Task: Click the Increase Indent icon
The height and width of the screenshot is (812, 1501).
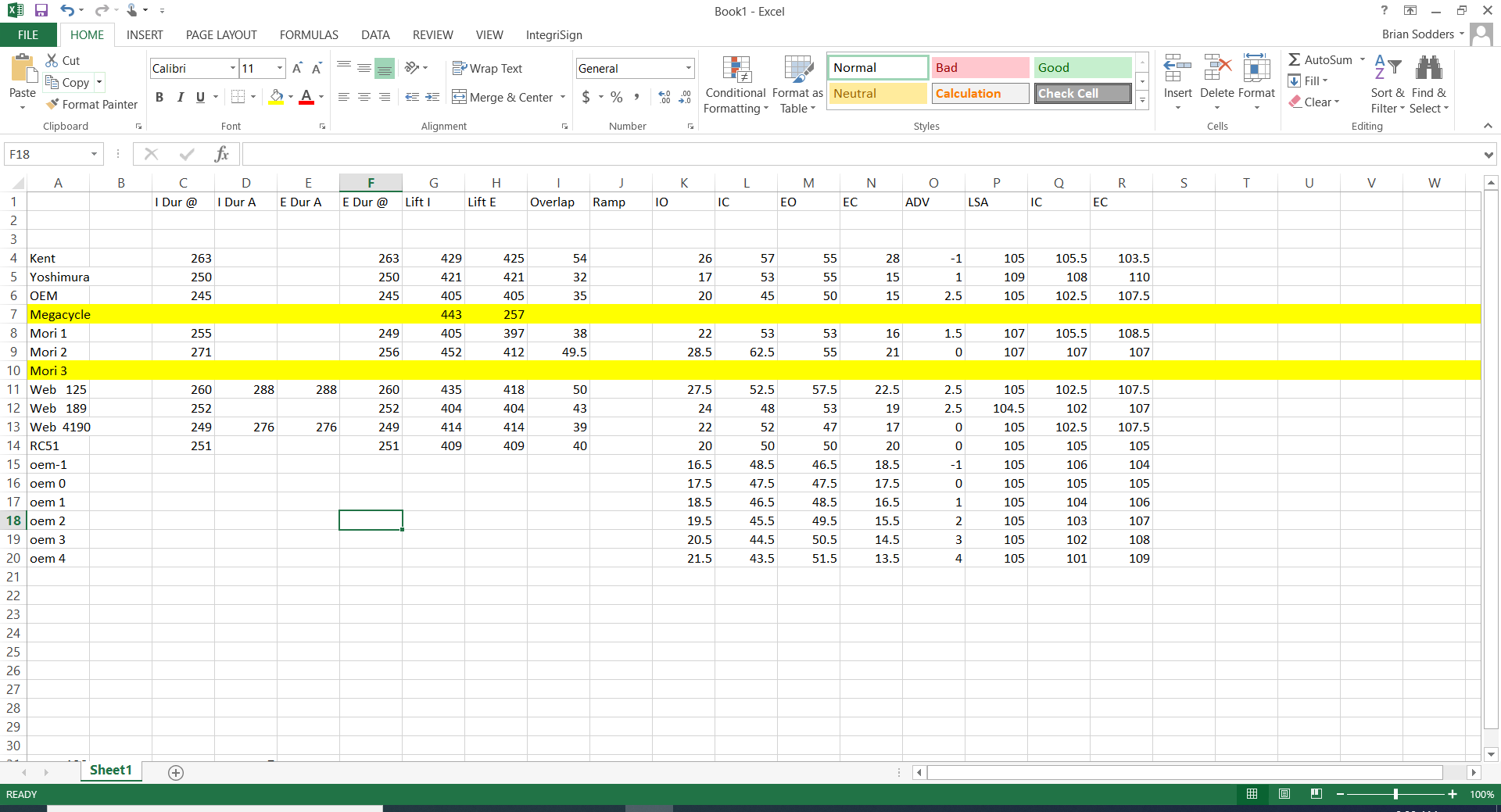Action: [432, 97]
